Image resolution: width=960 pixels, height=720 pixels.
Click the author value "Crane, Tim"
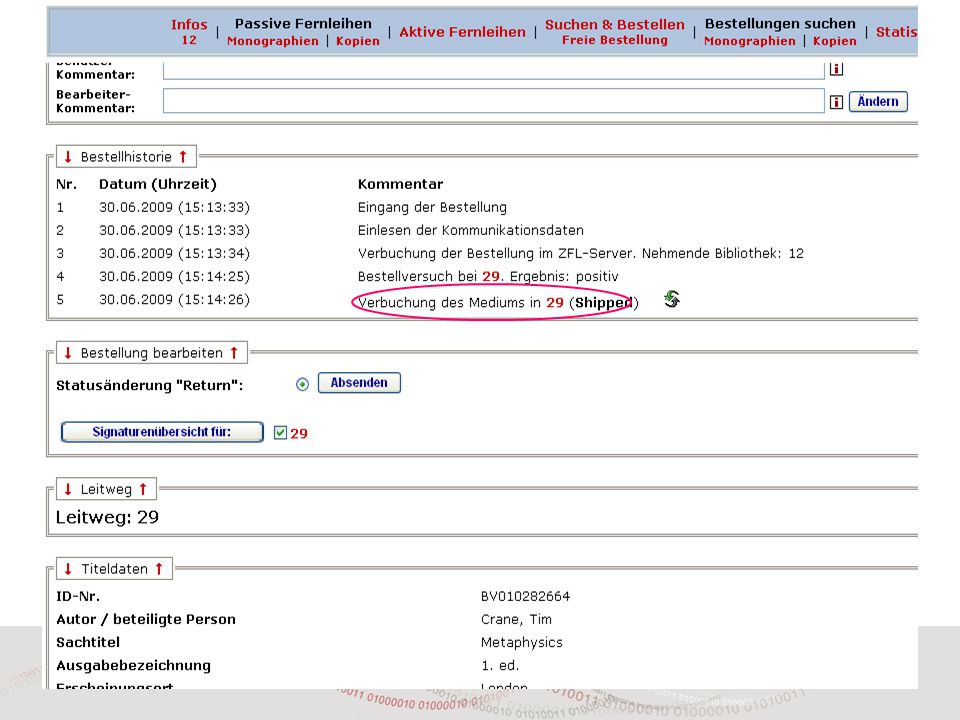pyautogui.click(x=516, y=620)
